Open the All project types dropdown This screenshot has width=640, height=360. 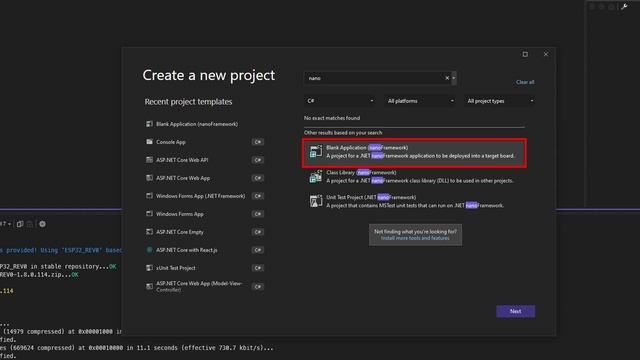click(x=500, y=101)
